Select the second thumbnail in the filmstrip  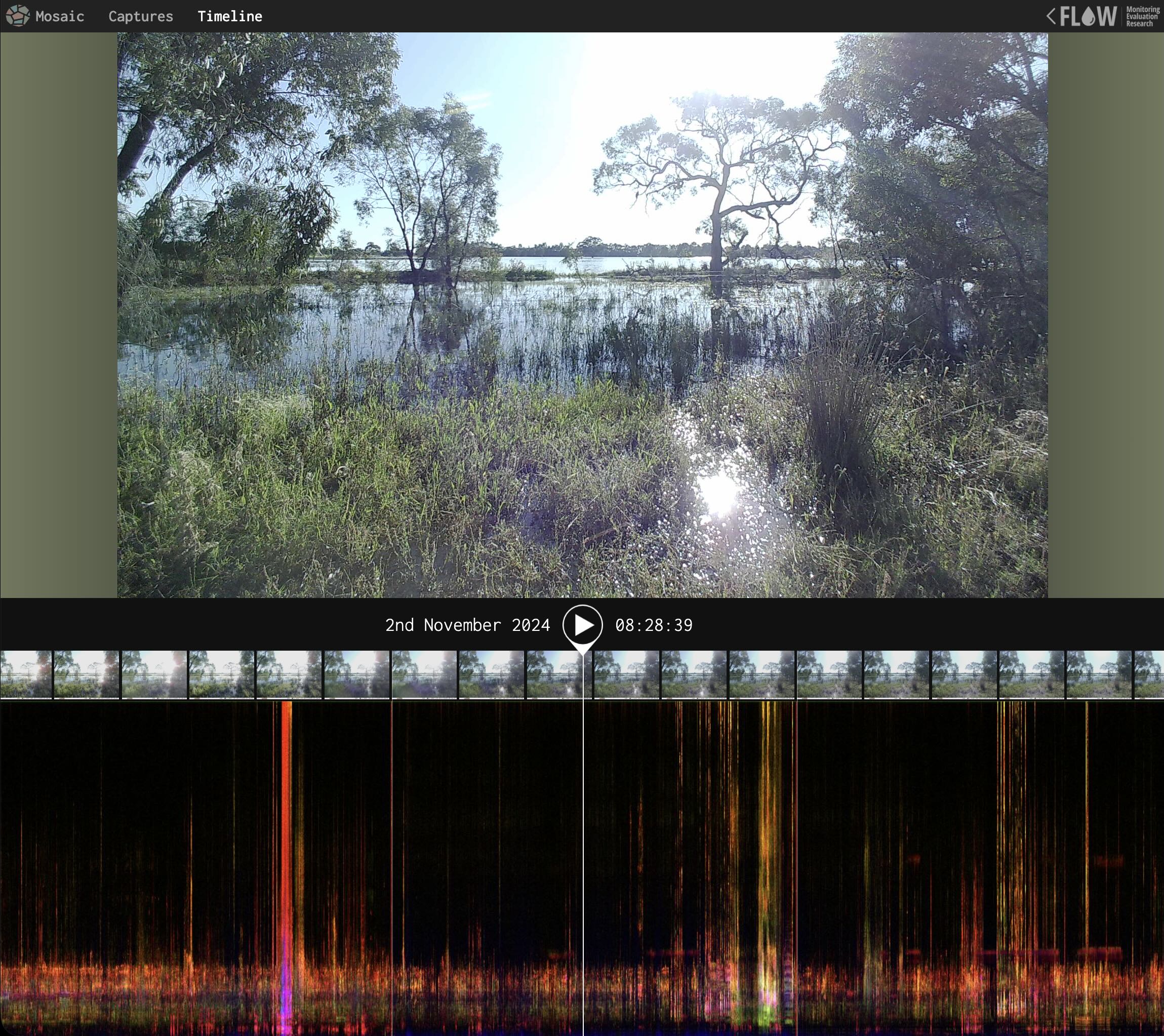pos(87,674)
